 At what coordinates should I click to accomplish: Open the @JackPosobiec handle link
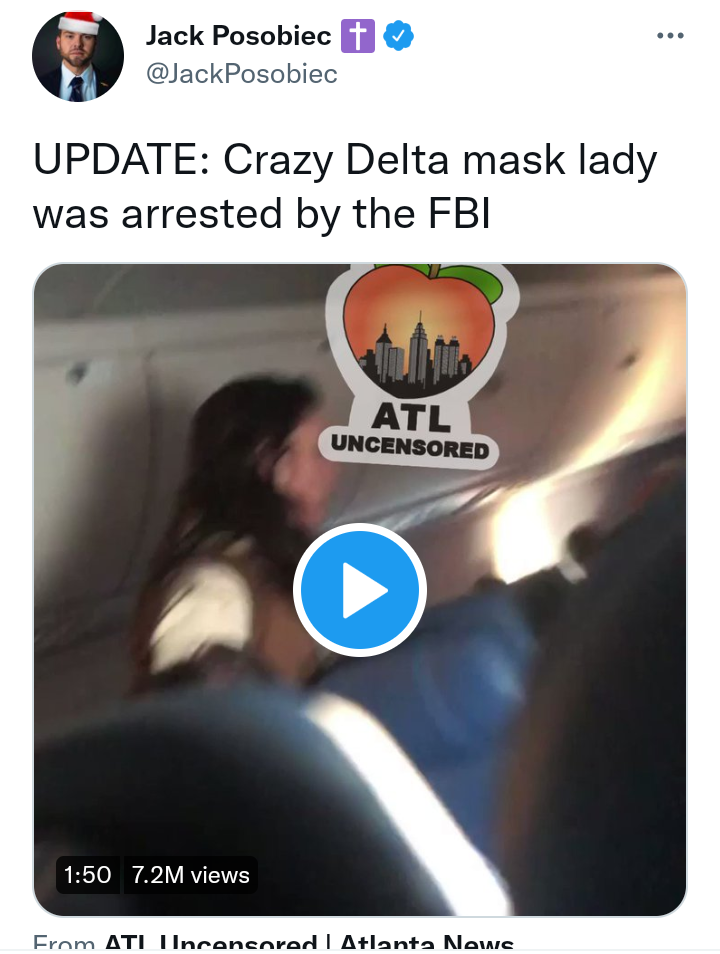point(242,74)
